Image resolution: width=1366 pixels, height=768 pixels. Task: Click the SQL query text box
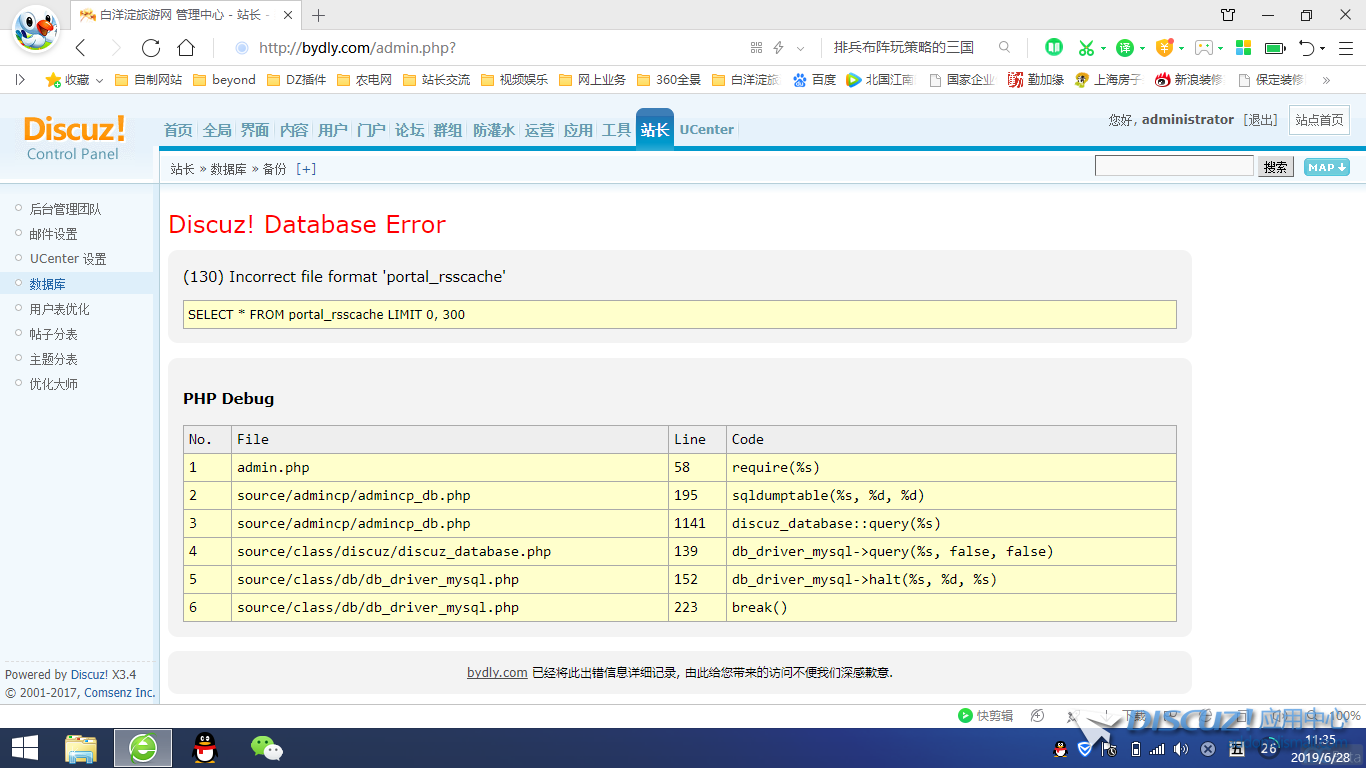[680, 314]
